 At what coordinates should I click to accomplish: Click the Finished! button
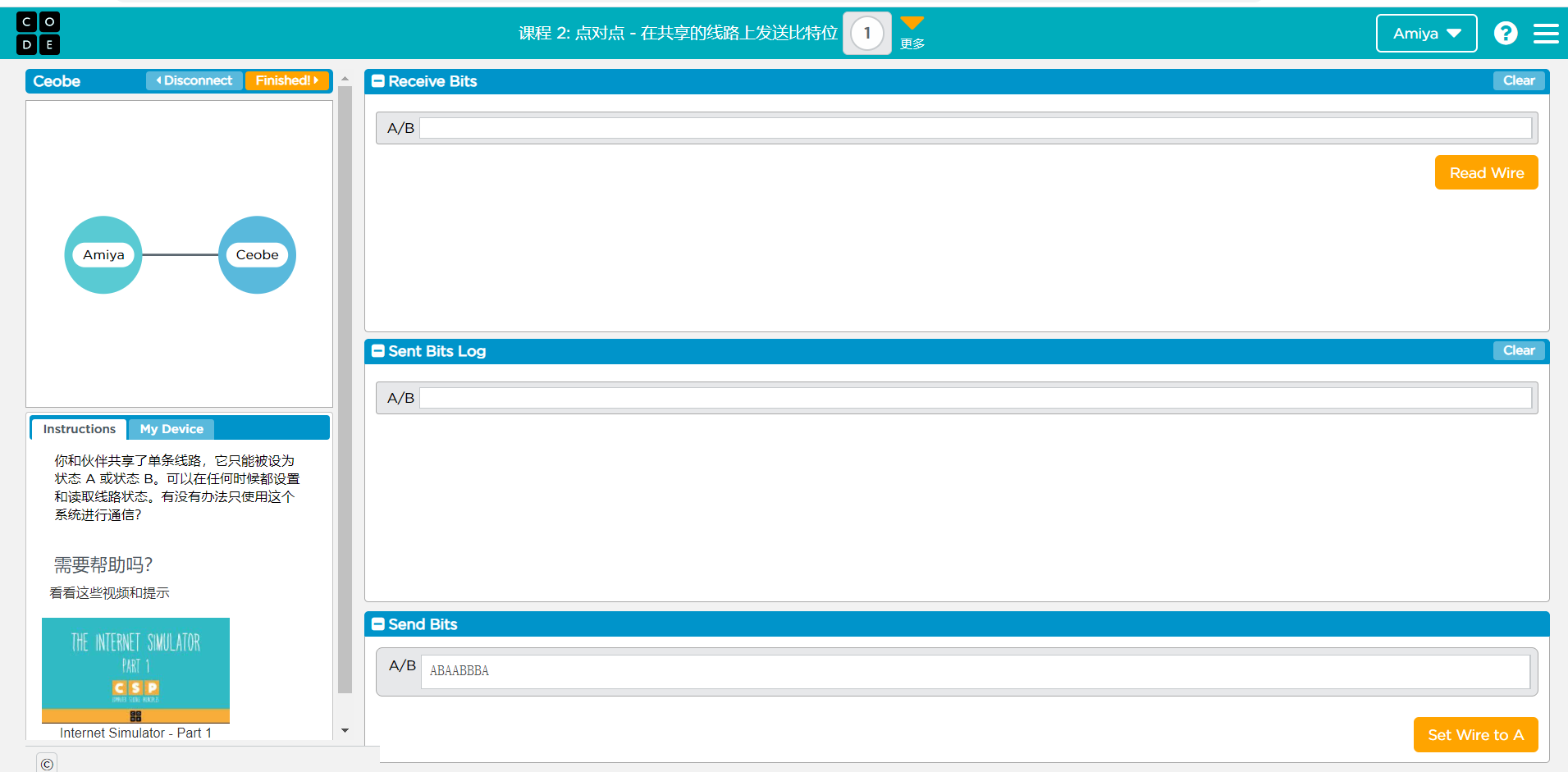[x=287, y=80]
